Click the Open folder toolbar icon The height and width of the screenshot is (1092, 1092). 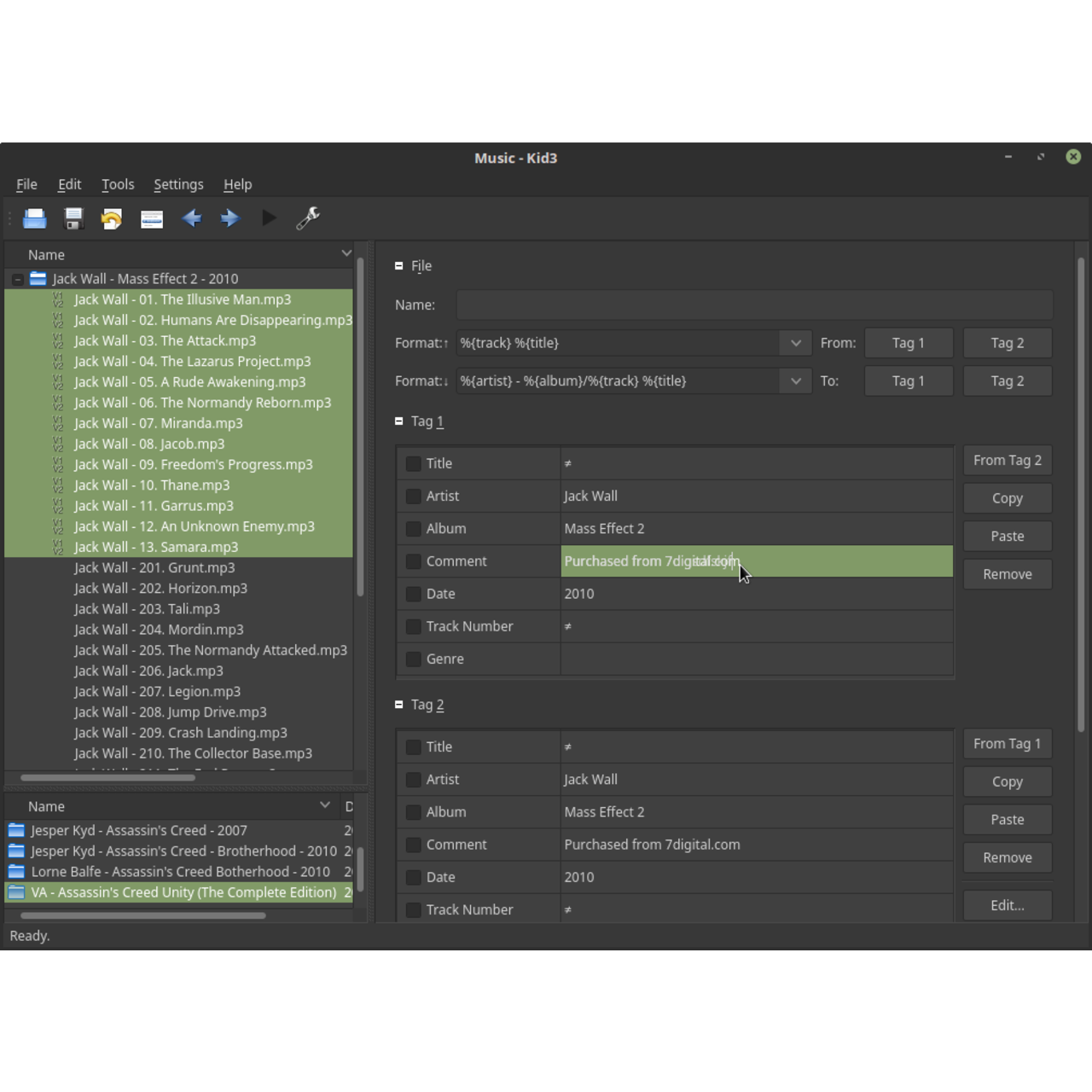(35, 218)
